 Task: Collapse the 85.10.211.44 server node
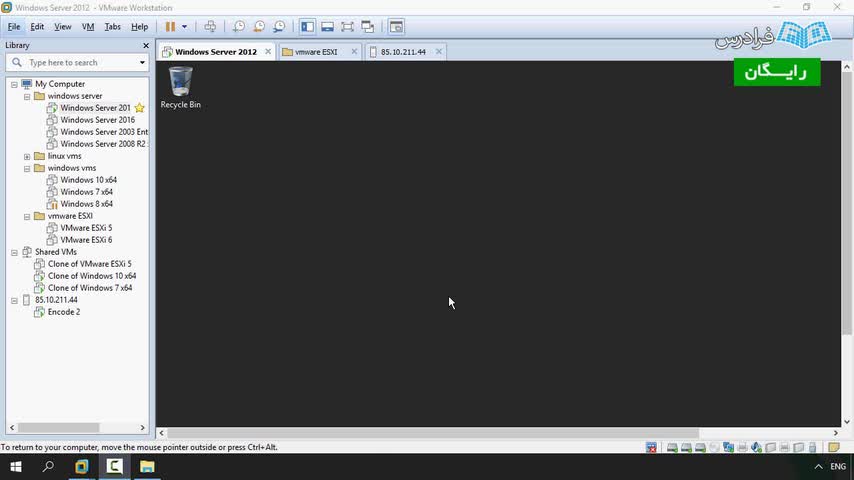(14, 300)
